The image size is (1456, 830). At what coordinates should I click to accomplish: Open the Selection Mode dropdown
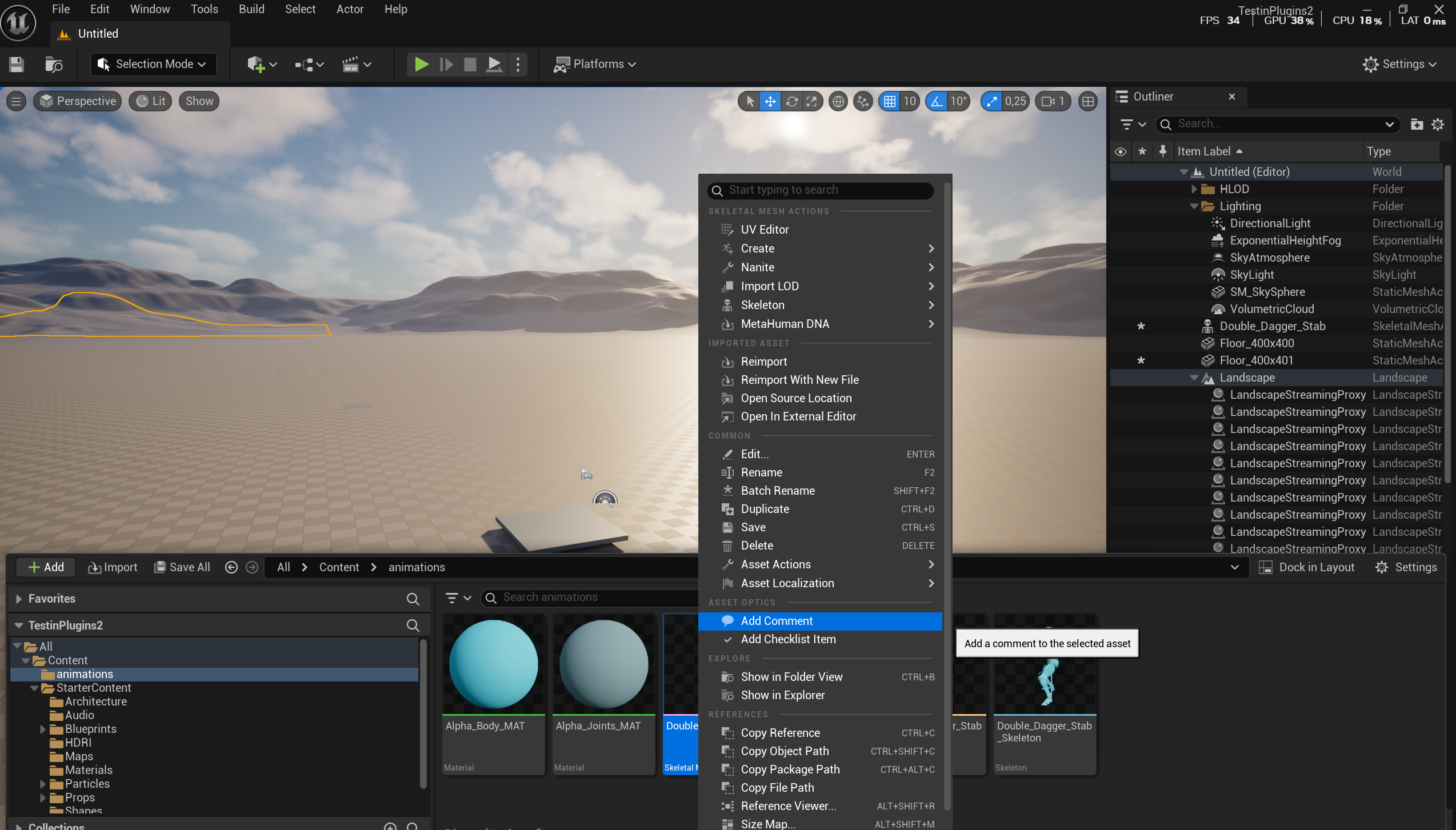153,64
